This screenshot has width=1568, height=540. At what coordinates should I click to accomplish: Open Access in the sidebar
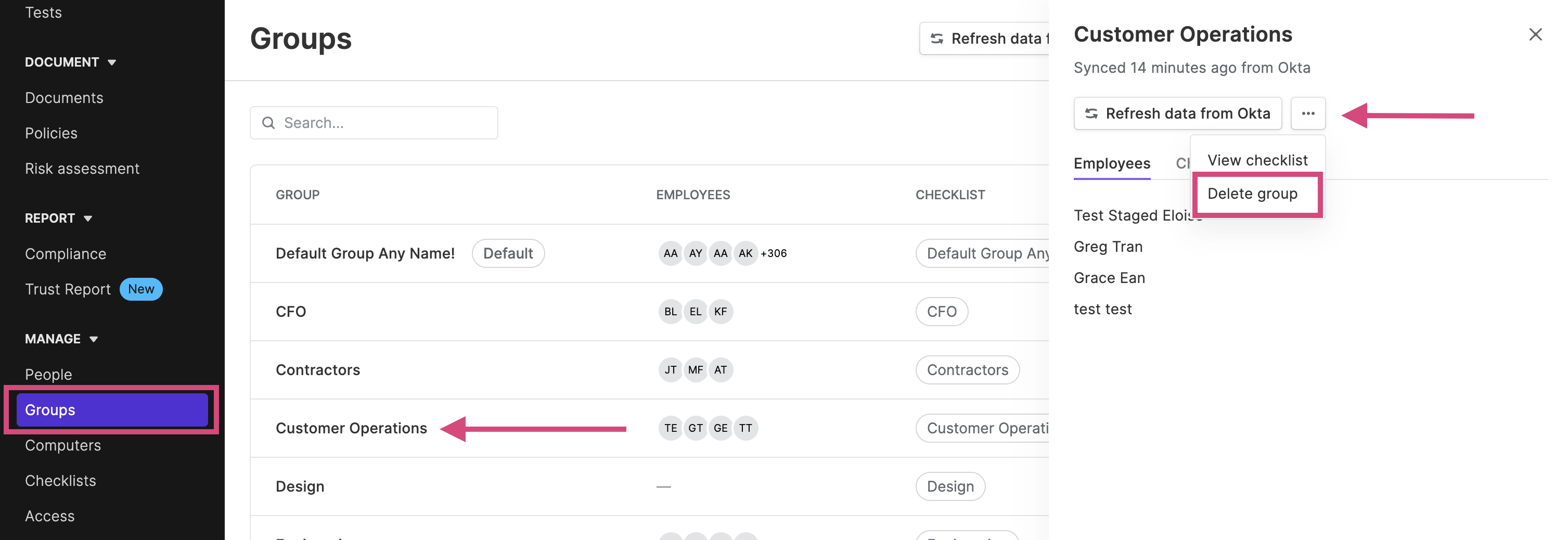click(49, 516)
